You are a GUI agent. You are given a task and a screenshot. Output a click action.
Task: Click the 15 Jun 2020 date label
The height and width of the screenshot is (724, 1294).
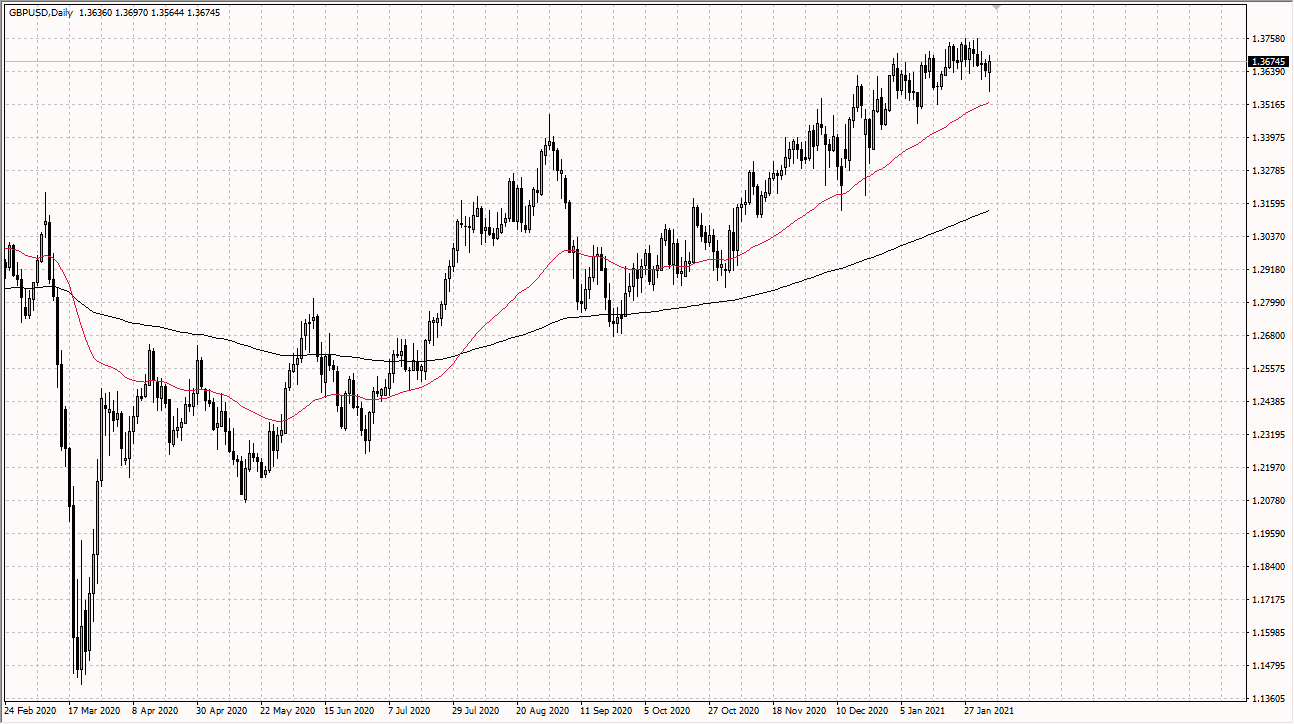(349, 711)
